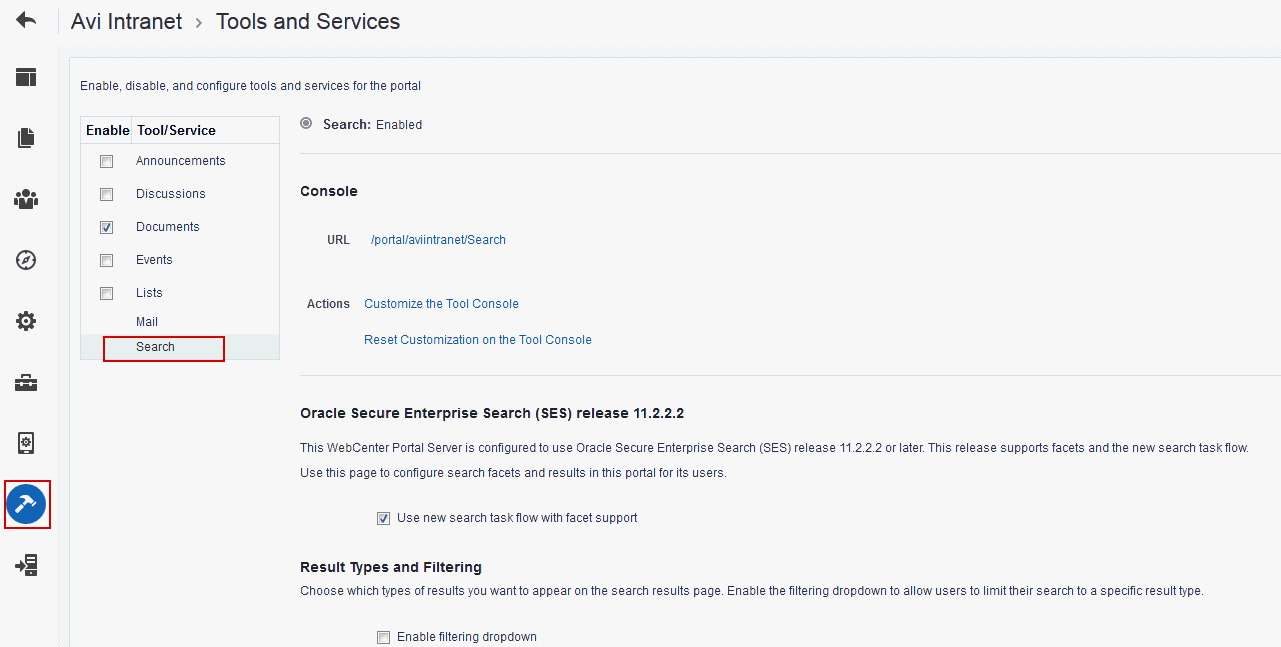Open the import/export server sidebar icon
This screenshot has width=1281, height=647.
pyautogui.click(x=26, y=566)
